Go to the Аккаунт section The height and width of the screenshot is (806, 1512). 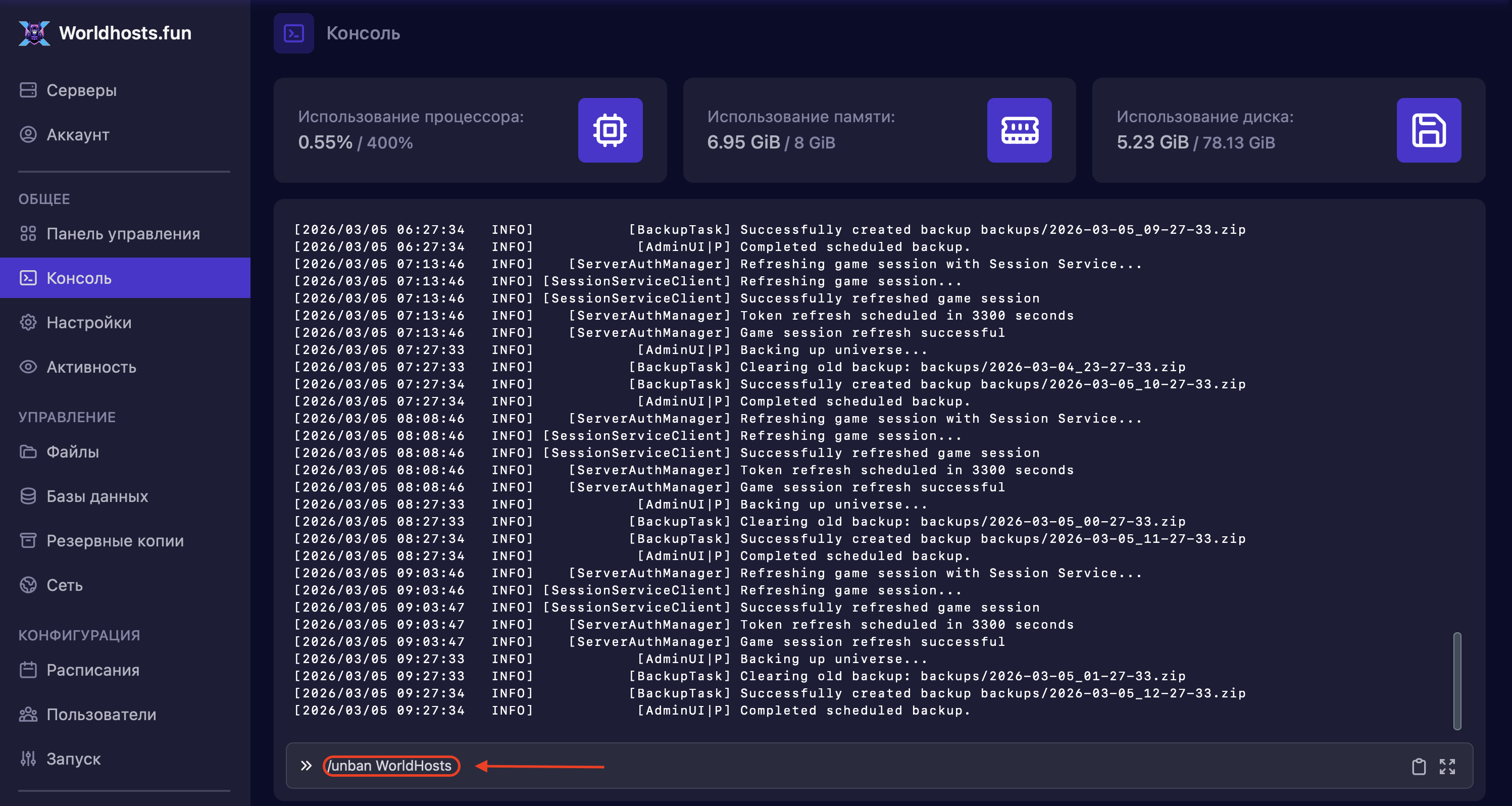77,134
